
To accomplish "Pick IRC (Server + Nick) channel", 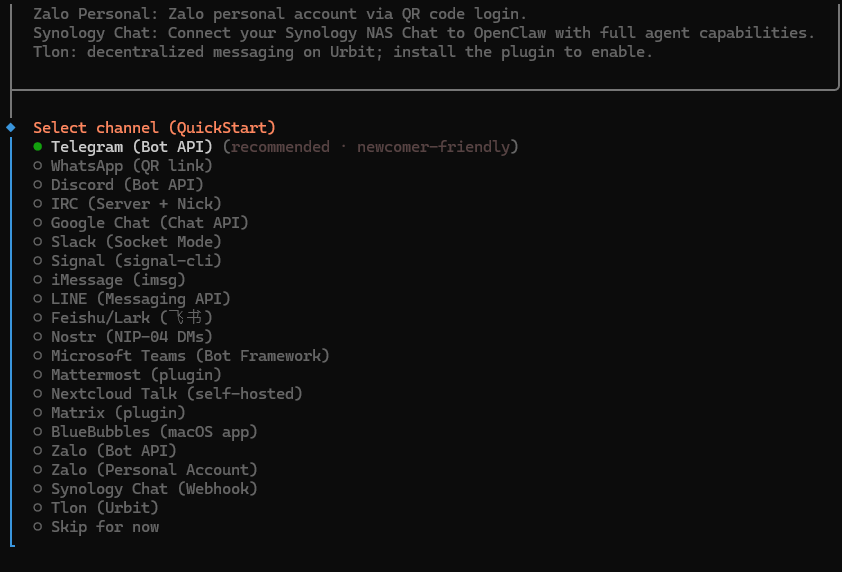I will pyautogui.click(x=136, y=204).
